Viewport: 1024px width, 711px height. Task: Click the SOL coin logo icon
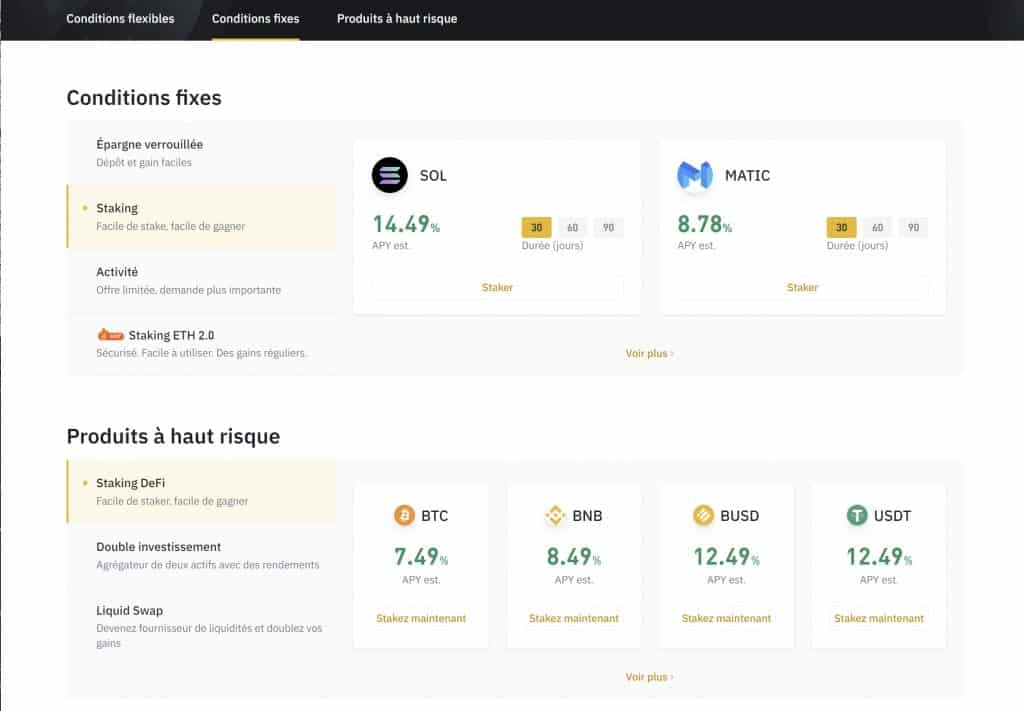(388, 176)
